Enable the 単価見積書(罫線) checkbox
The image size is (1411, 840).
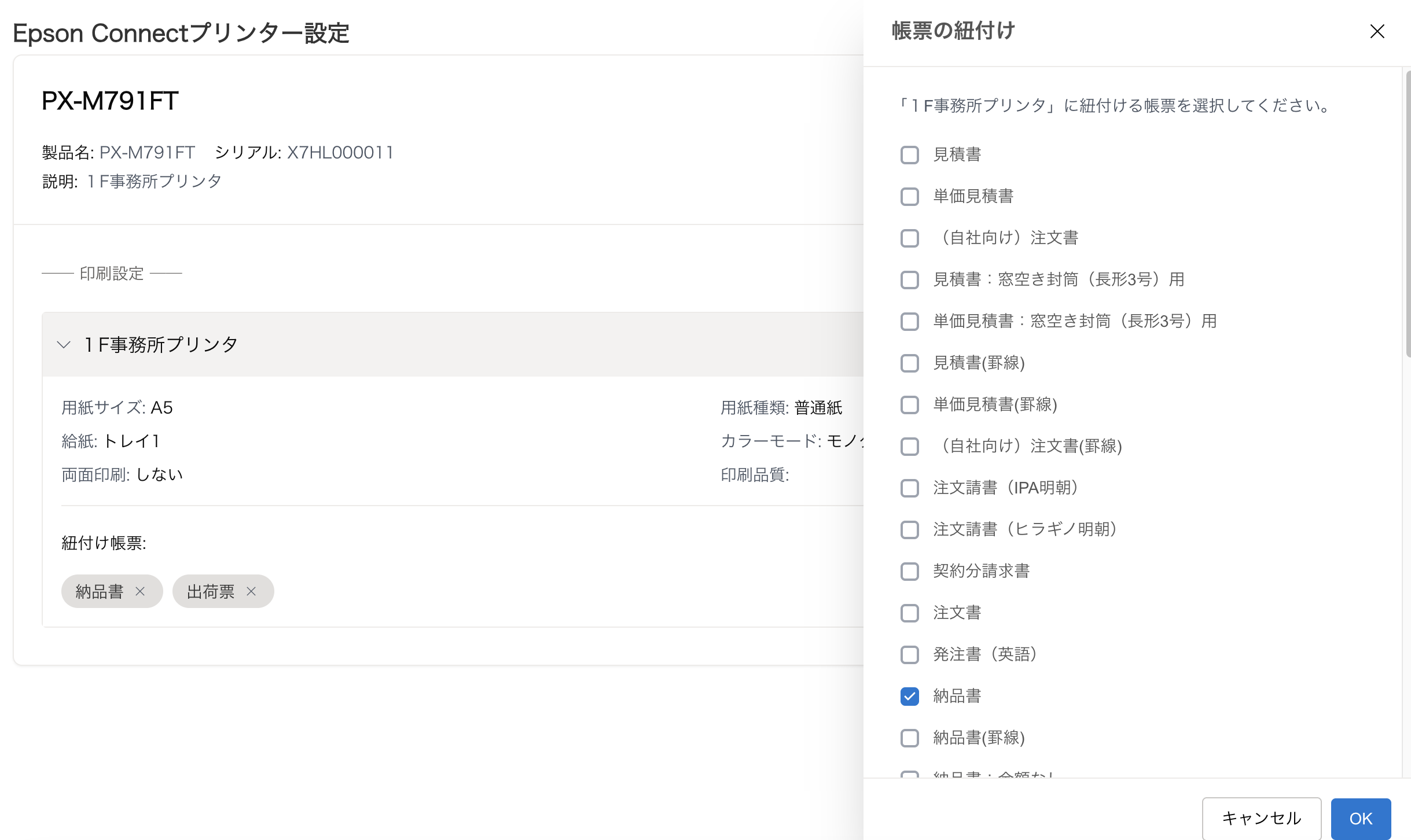[x=910, y=405]
